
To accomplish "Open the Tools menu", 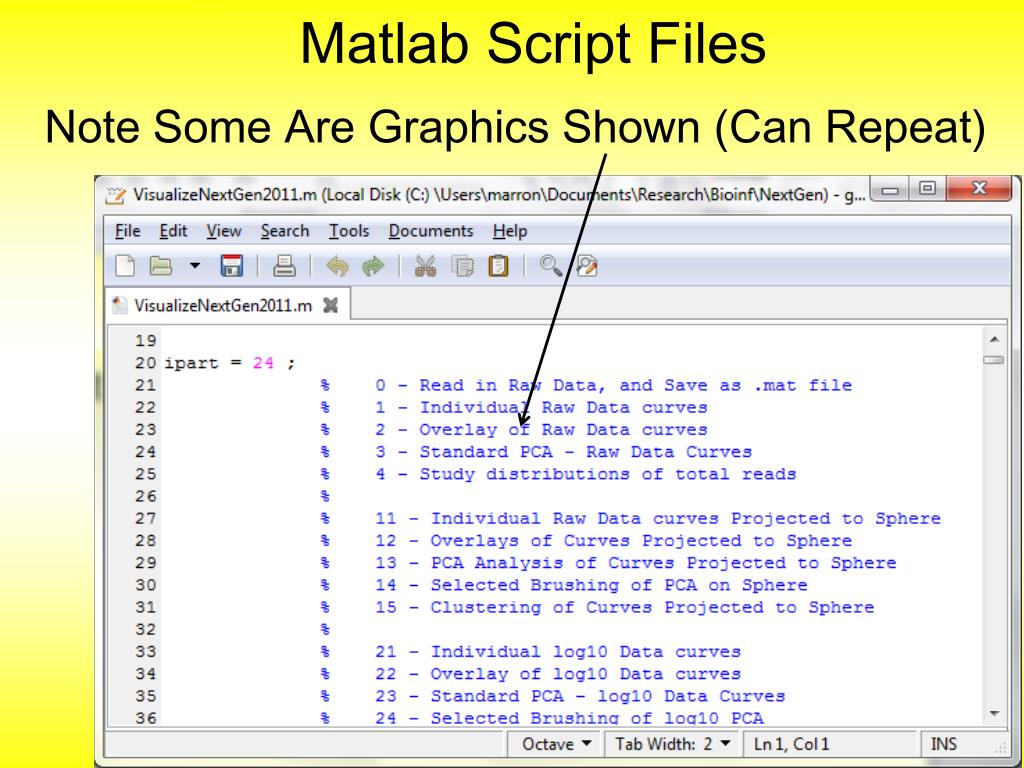I will tap(349, 231).
